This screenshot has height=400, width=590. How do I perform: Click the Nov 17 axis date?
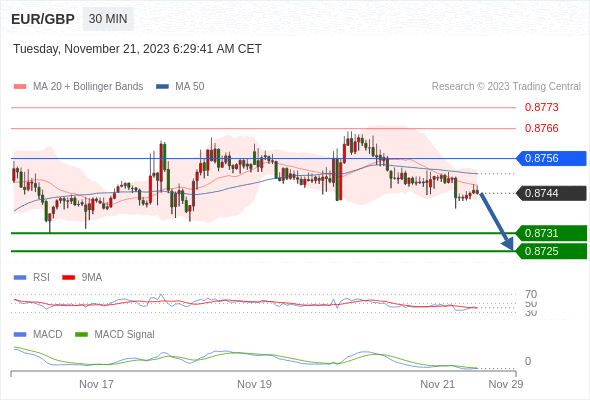pyautogui.click(x=96, y=384)
